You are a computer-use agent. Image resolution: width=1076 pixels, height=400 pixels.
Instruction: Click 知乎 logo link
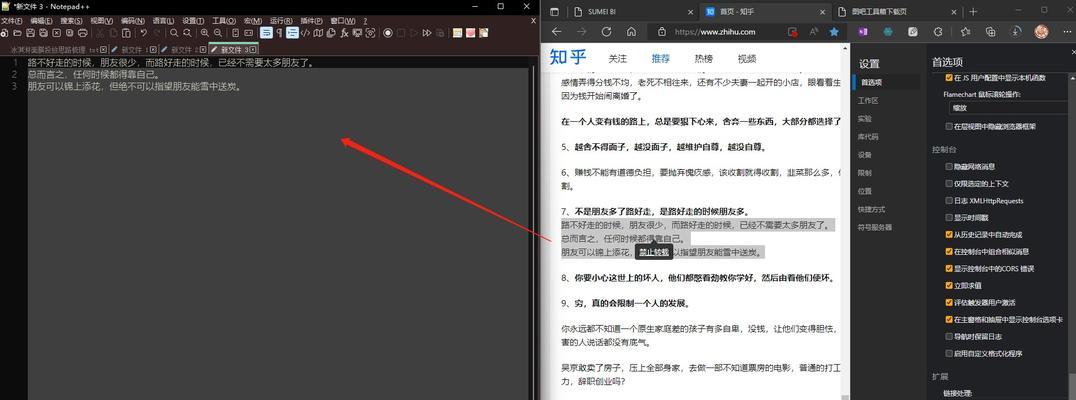coord(568,58)
